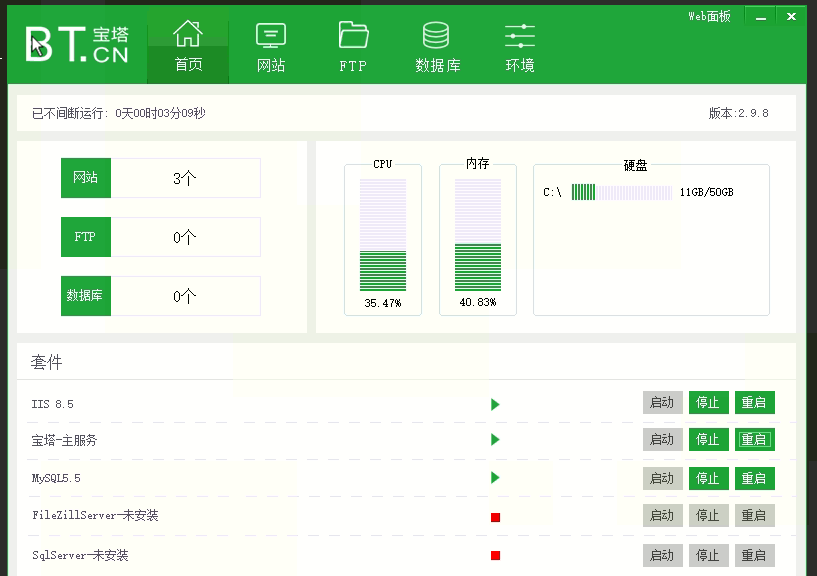Click the 3个 website count value
The image size is (817, 576).
click(185, 178)
